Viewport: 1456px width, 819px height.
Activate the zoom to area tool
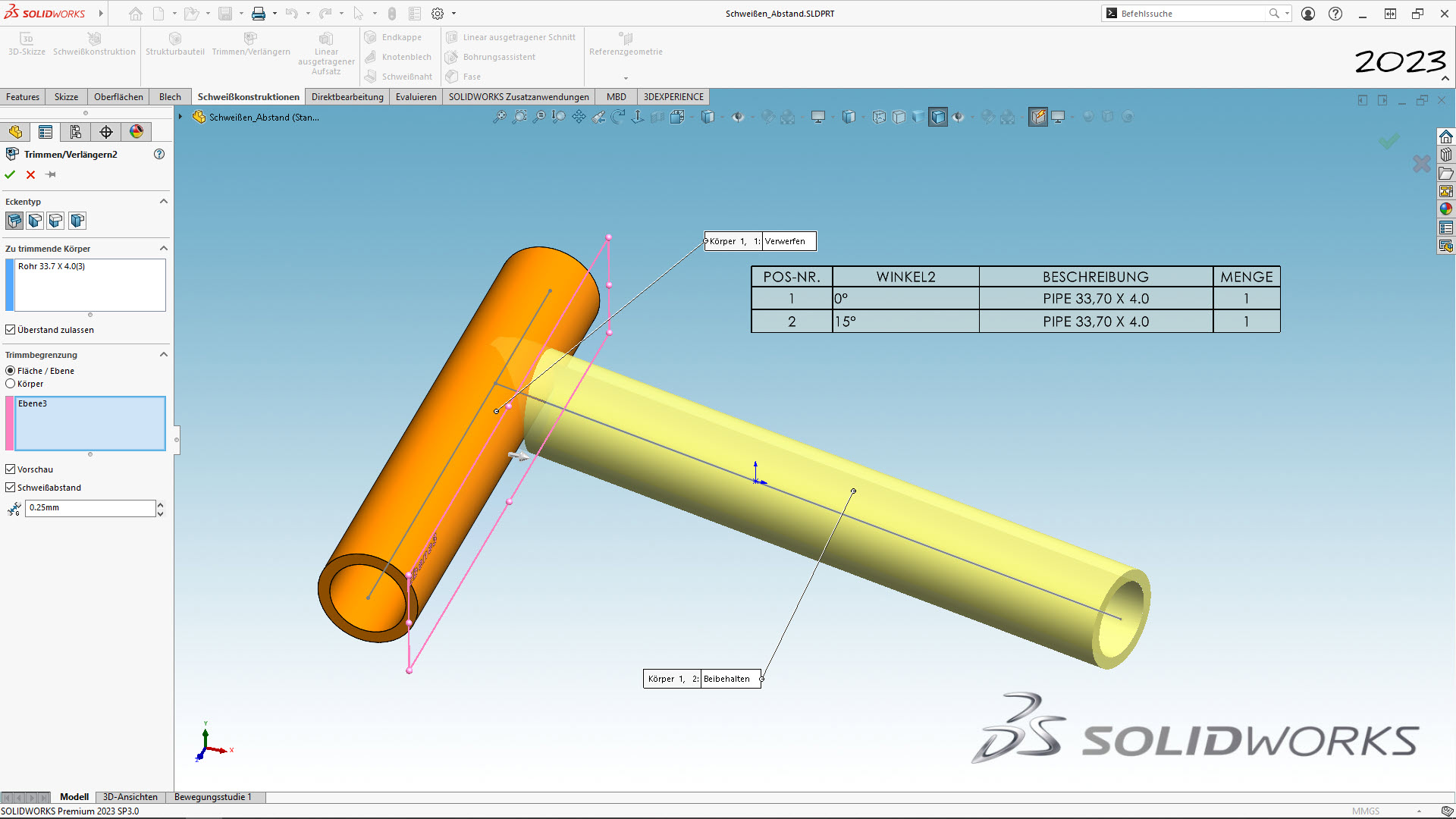[519, 117]
